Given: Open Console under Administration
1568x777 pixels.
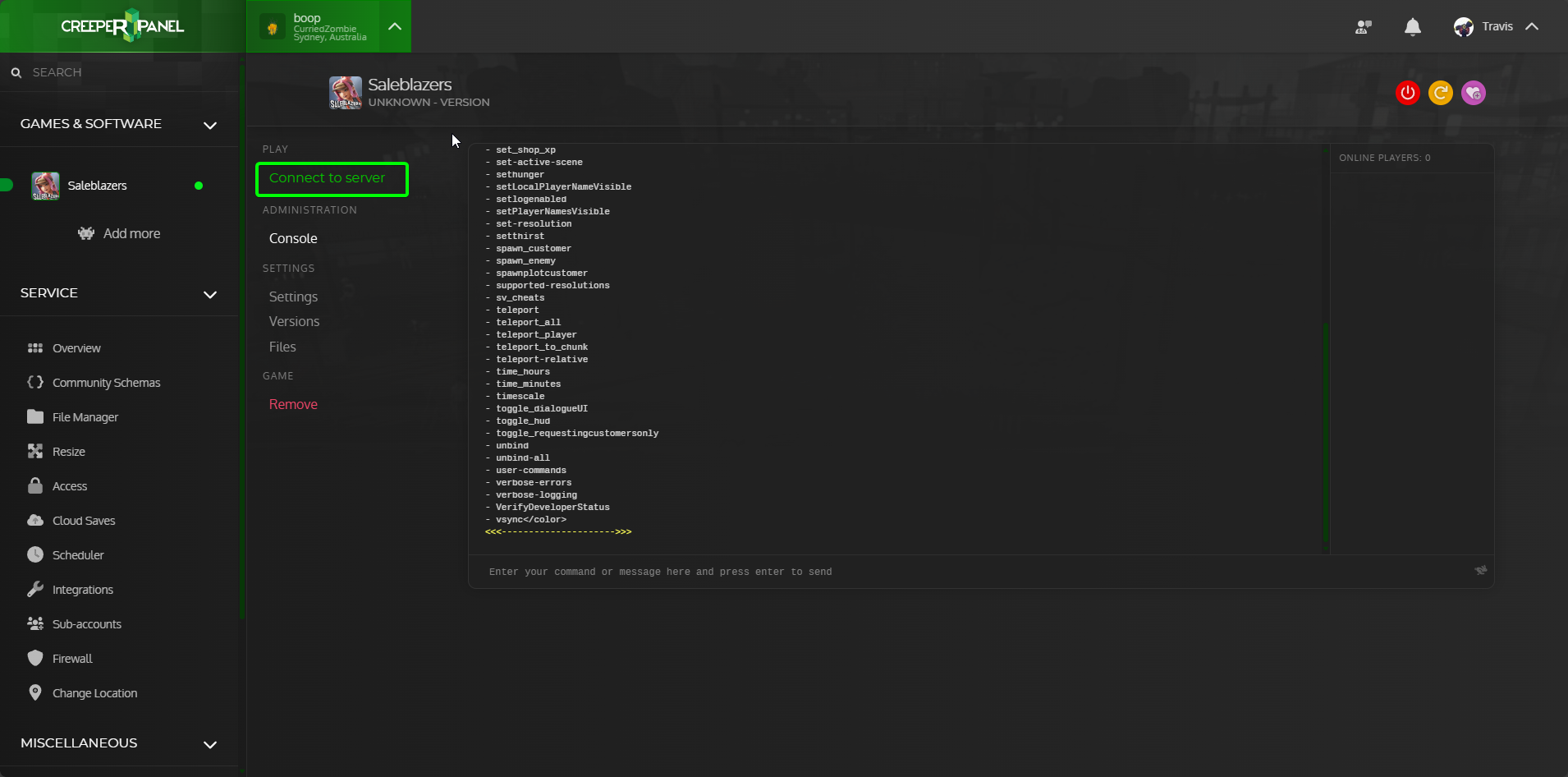Looking at the screenshot, I should click(x=293, y=238).
